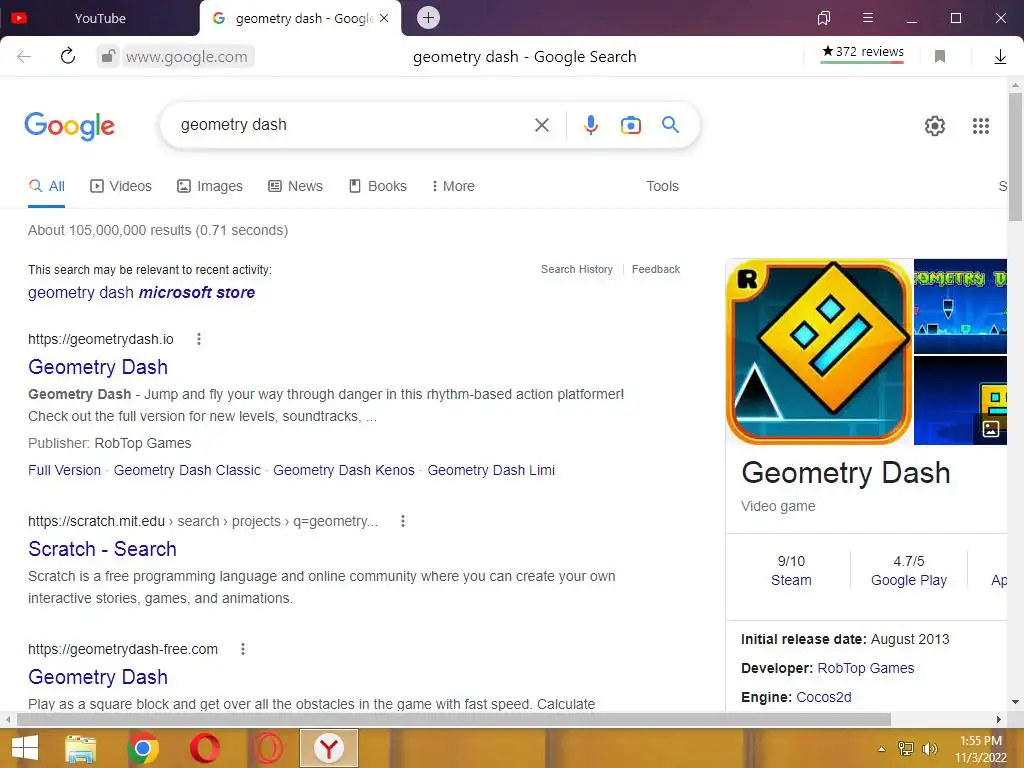This screenshot has width=1024, height=768.
Task: Show hidden system tray icons
Action: pos(882,749)
